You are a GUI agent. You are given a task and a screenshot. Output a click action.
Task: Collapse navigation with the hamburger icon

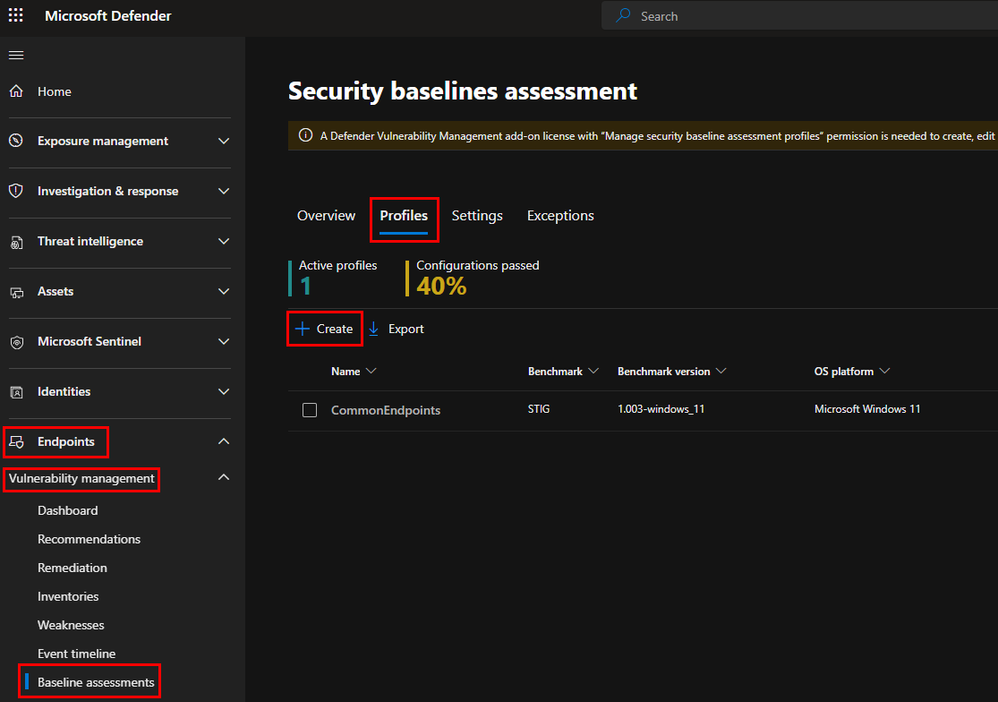[16, 55]
